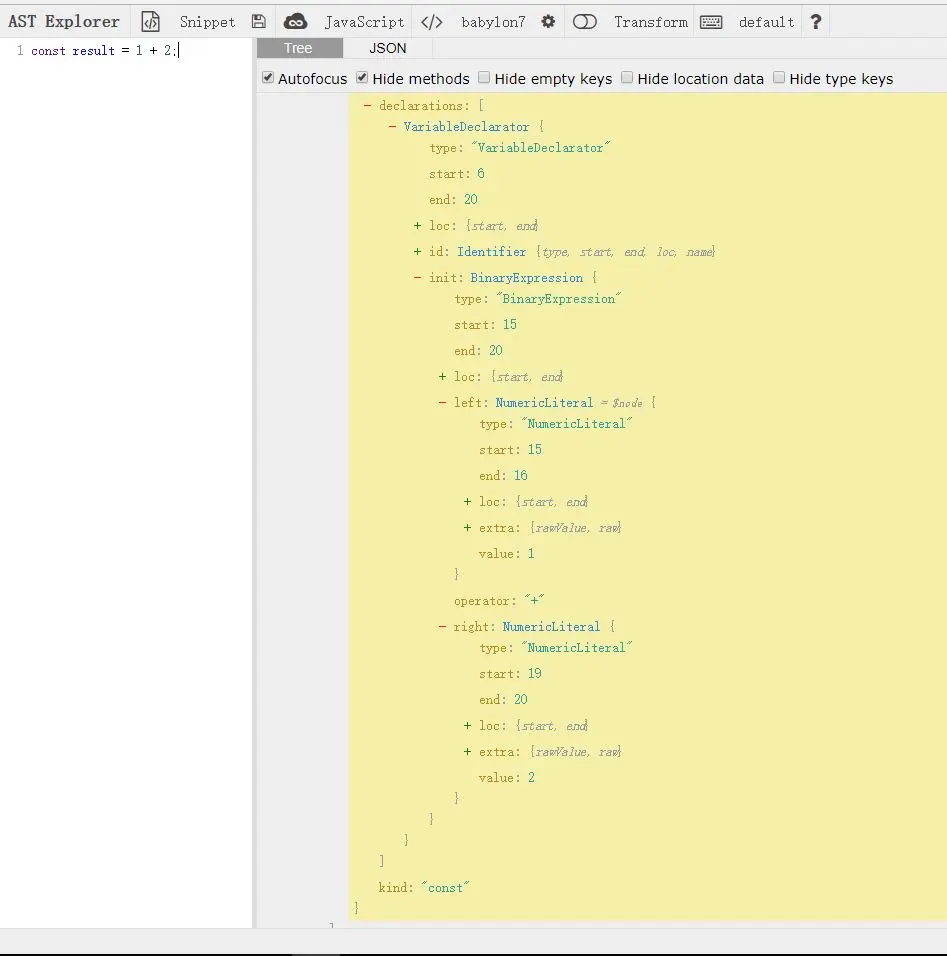Uncheck Hide methods checkbox
This screenshot has width=947, height=956.
click(x=362, y=77)
